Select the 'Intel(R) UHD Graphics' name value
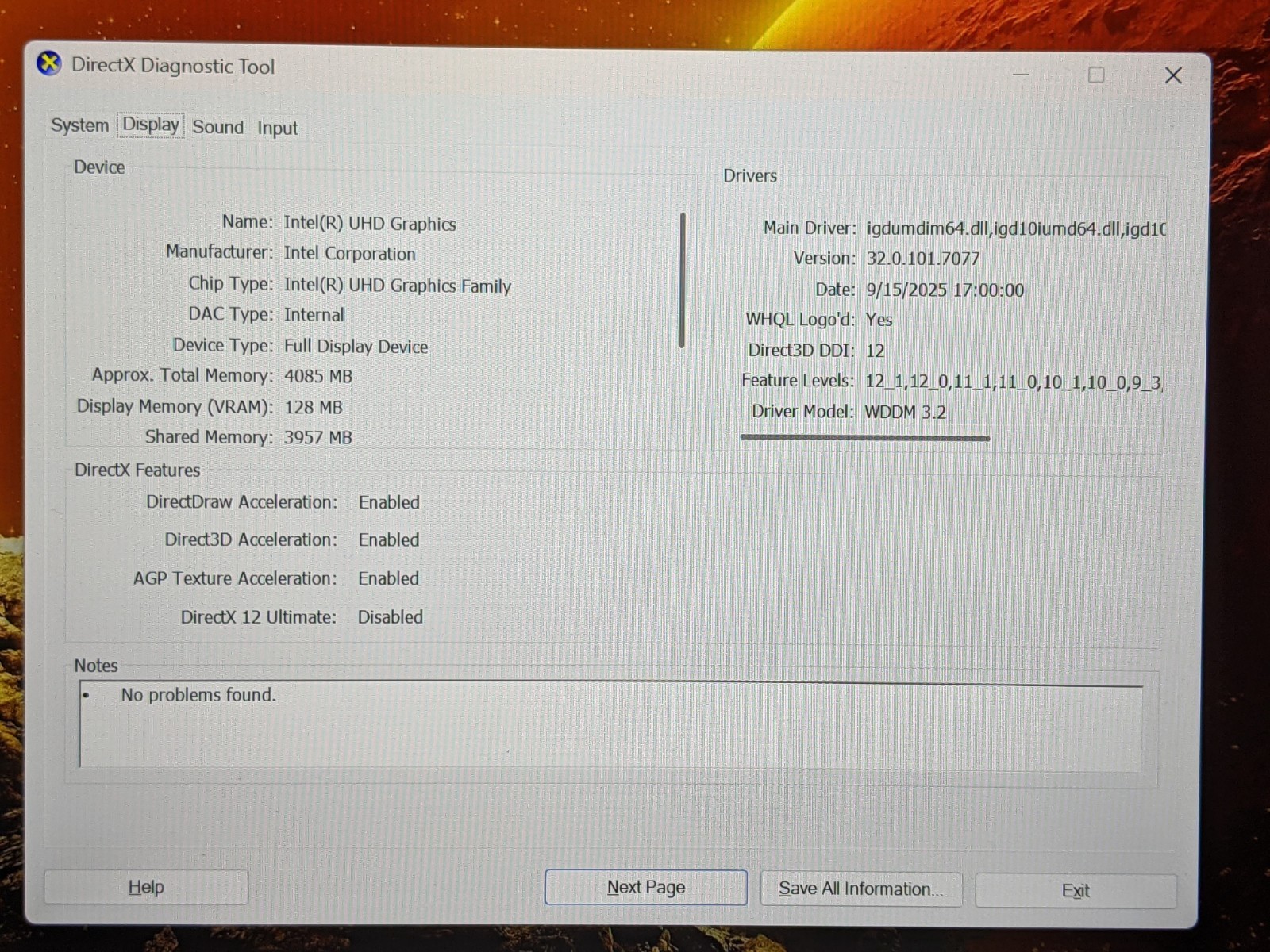 tap(370, 224)
